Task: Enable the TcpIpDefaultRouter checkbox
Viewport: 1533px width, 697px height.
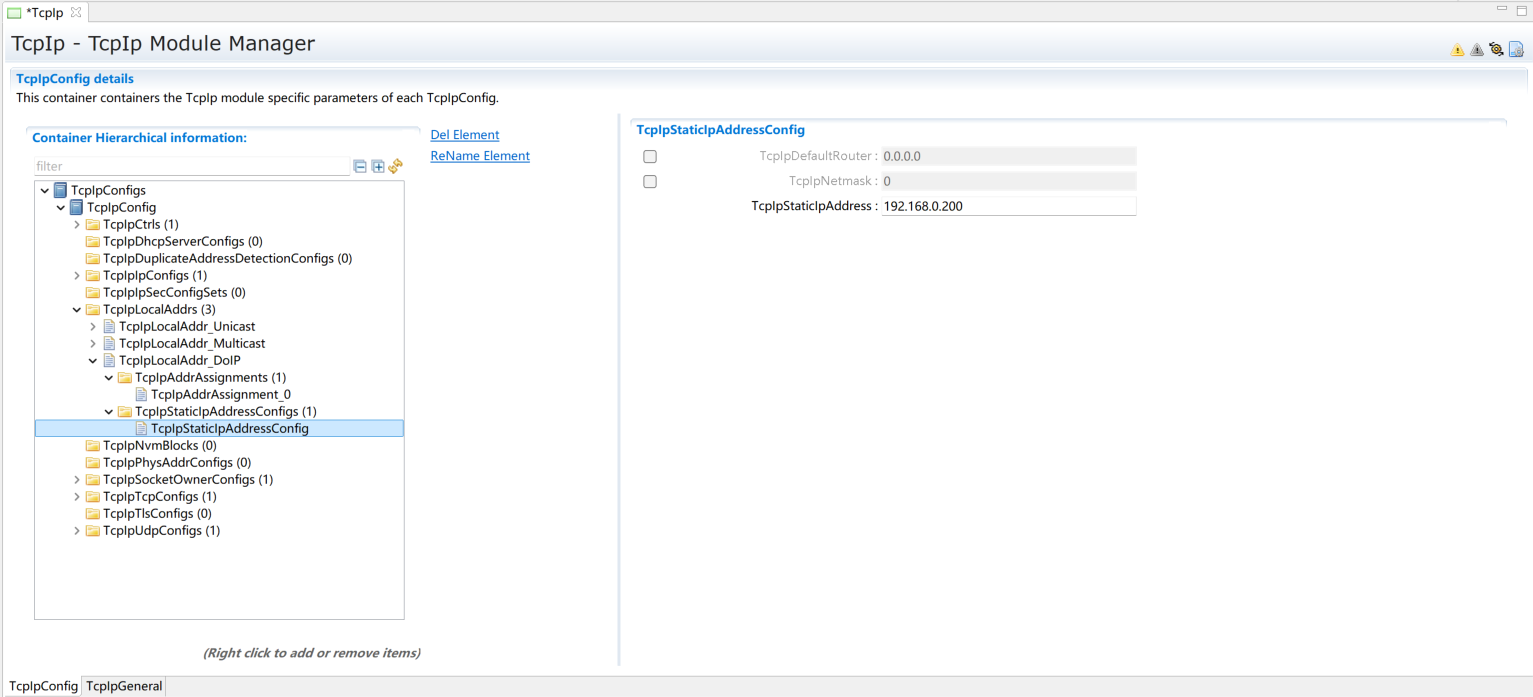Action: [x=650, y=157]
